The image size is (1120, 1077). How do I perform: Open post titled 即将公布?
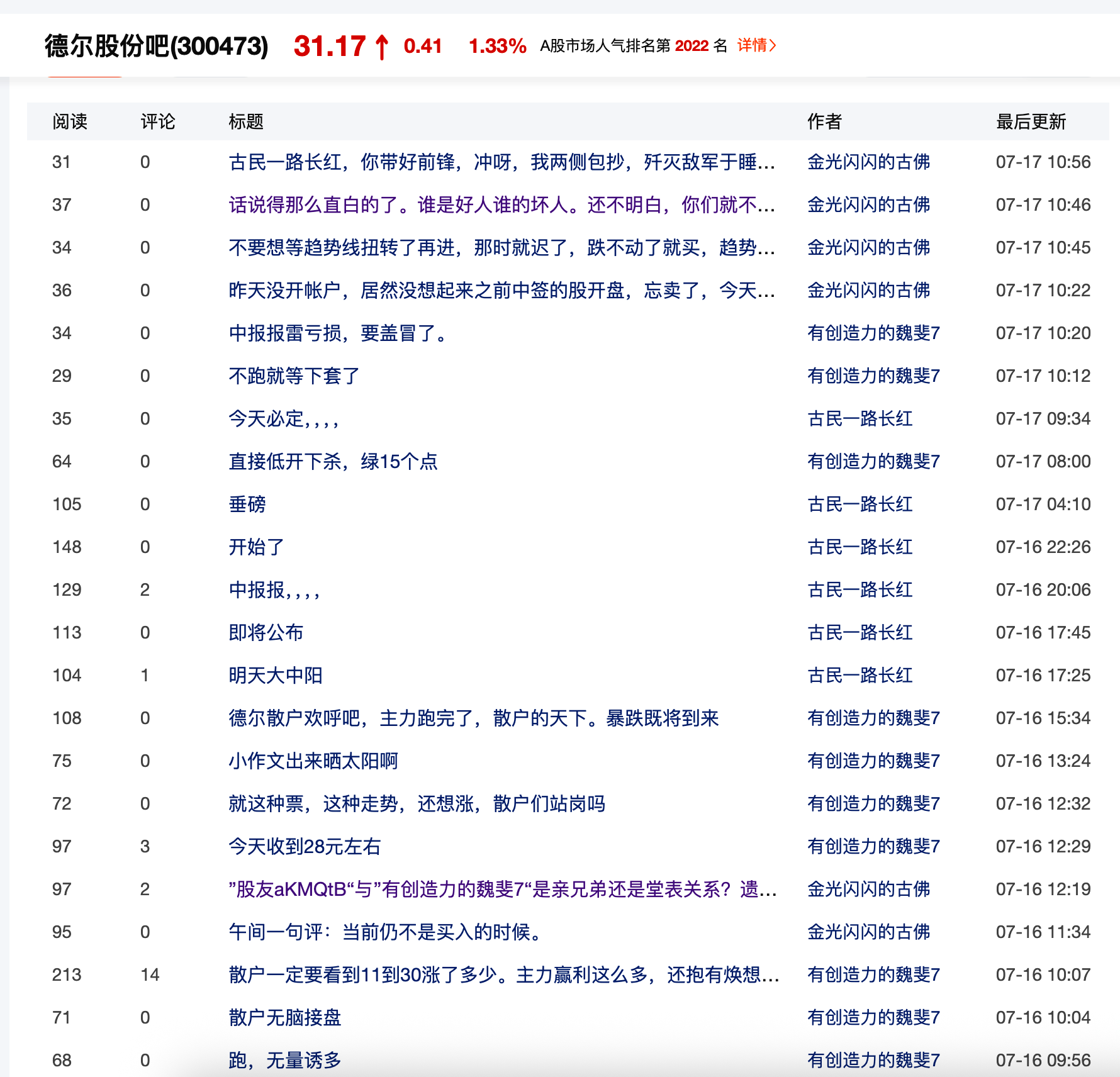266,633
